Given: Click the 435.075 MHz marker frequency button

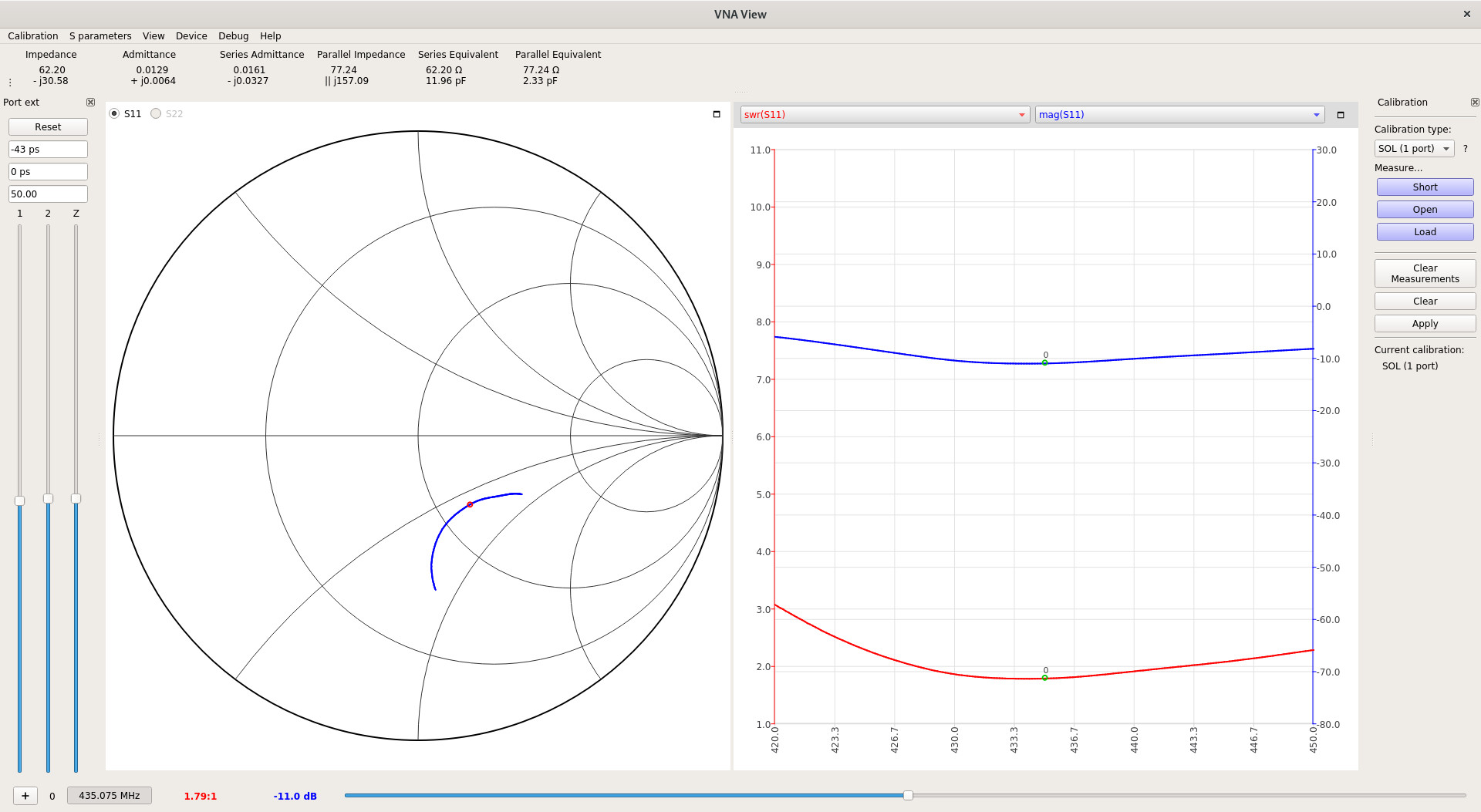Looking at the screenshot, I should [110, 796].
